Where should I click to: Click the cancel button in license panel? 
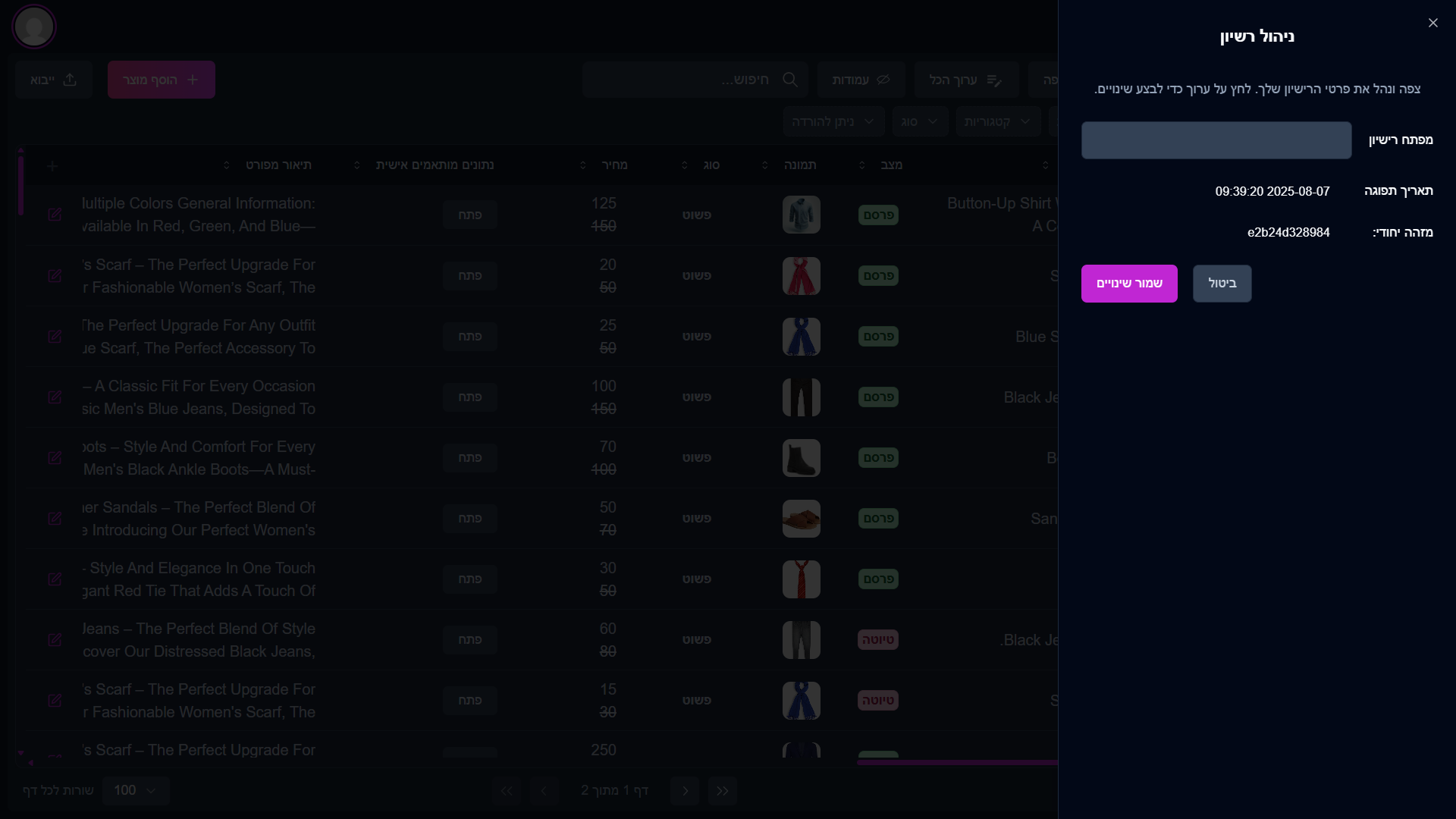tap(1222, 284)
